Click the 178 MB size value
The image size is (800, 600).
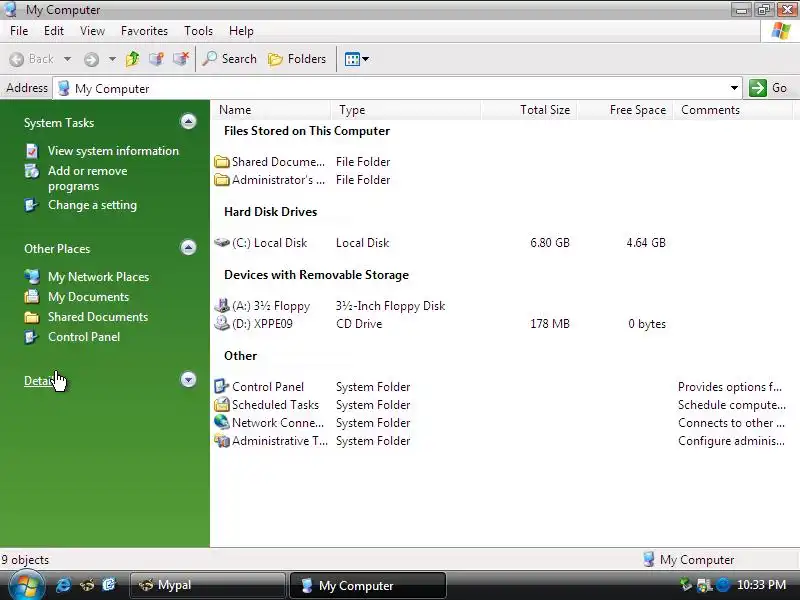pyautogui.click(x=550, y=324)
